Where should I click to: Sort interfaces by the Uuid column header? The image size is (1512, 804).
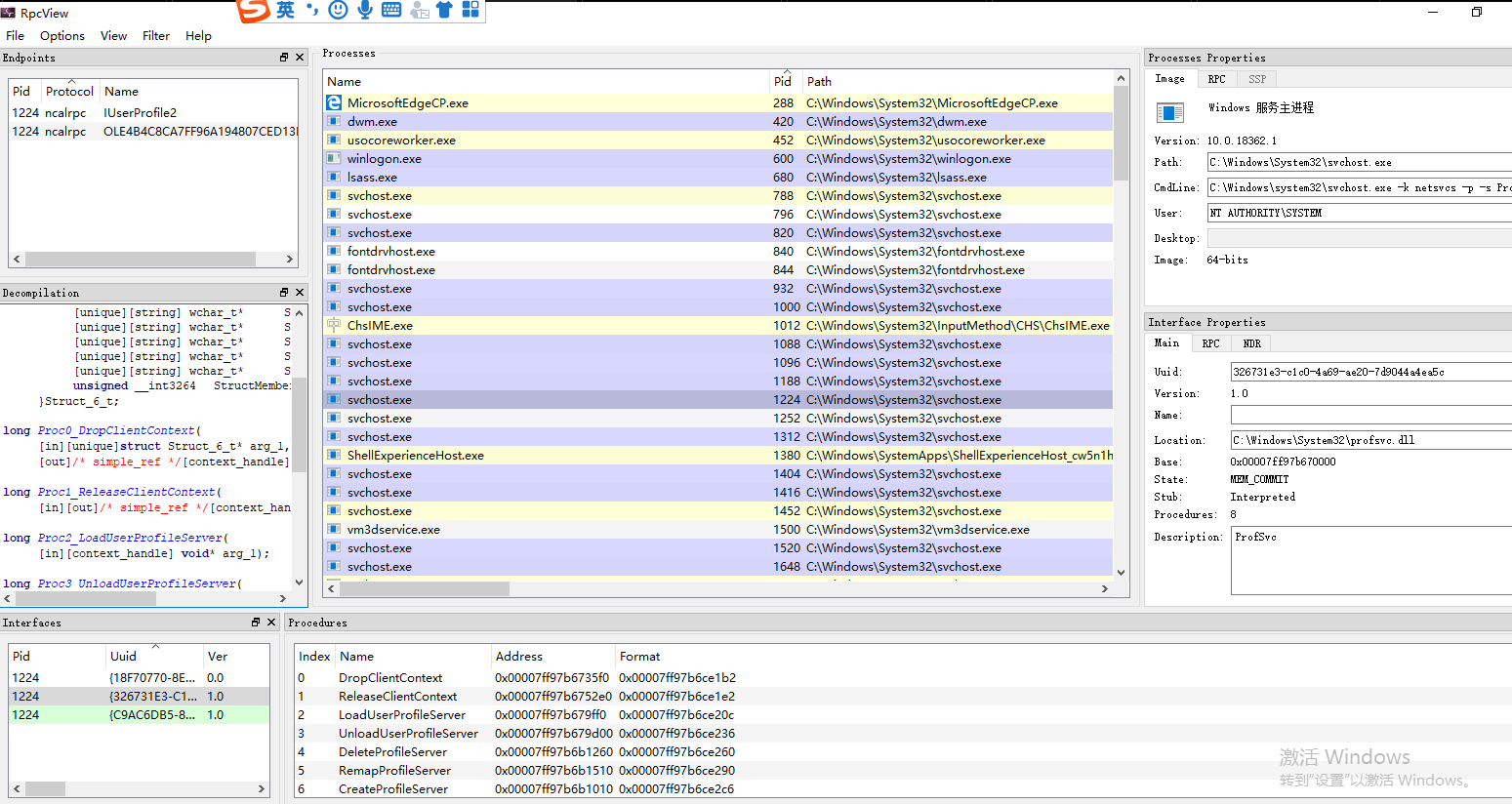pyautogui.click(x=154, y=656)
